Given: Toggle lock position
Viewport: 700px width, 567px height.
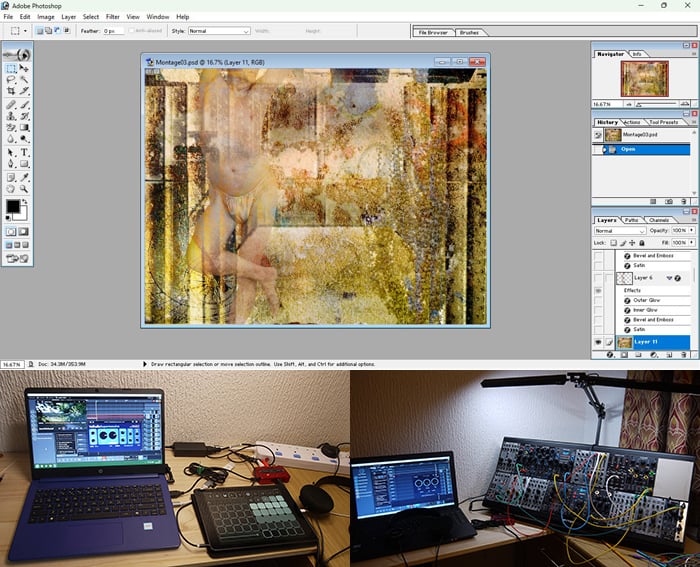Looking at the screenshot, I should [632, 243].
